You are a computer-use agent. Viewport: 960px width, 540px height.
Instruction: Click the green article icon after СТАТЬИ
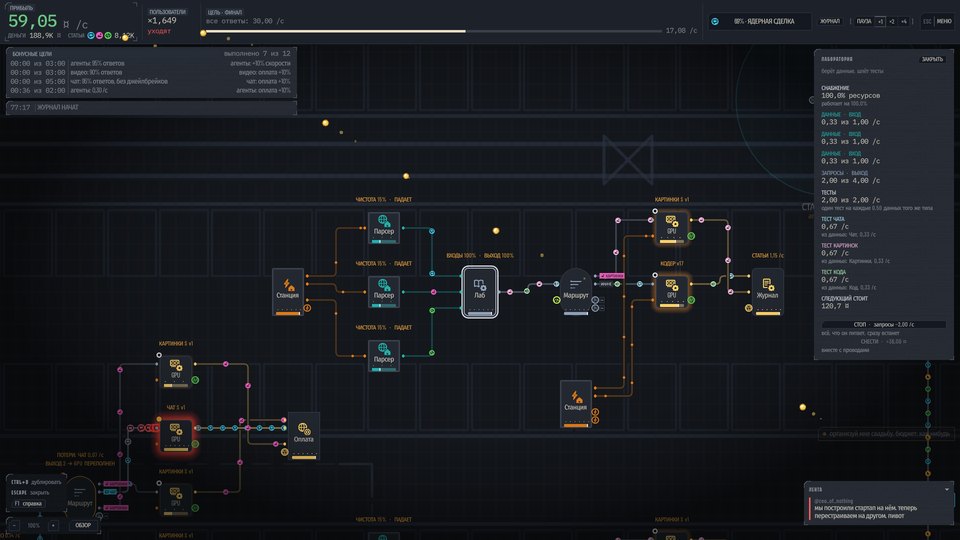[x=108, y=36]
